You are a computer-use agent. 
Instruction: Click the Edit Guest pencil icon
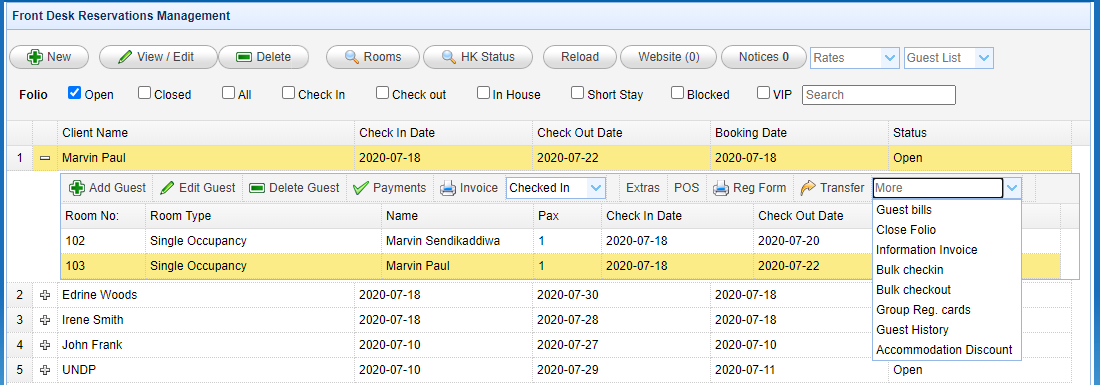(x=167, y=188)
